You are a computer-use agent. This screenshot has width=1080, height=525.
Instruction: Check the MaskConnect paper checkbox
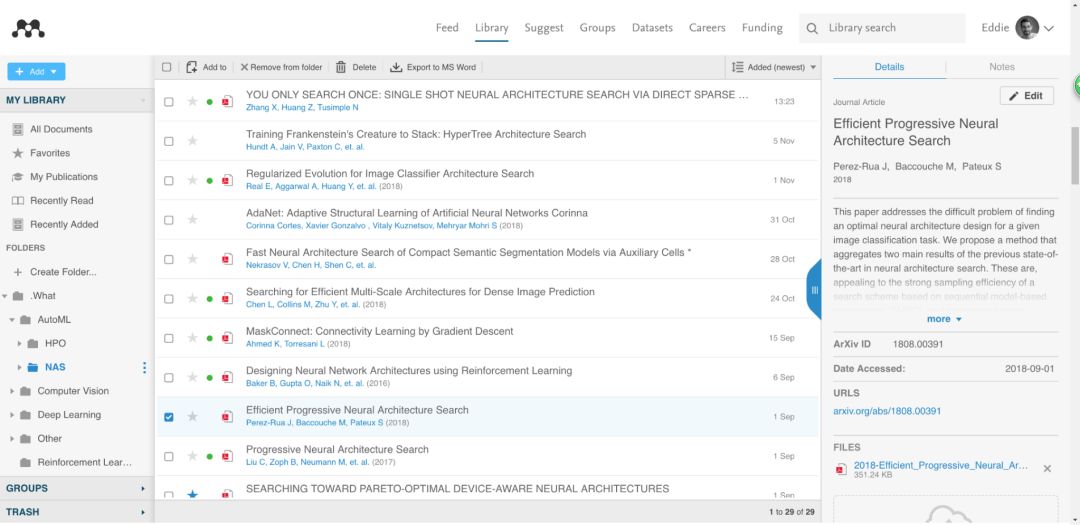[x=168, y=338]
